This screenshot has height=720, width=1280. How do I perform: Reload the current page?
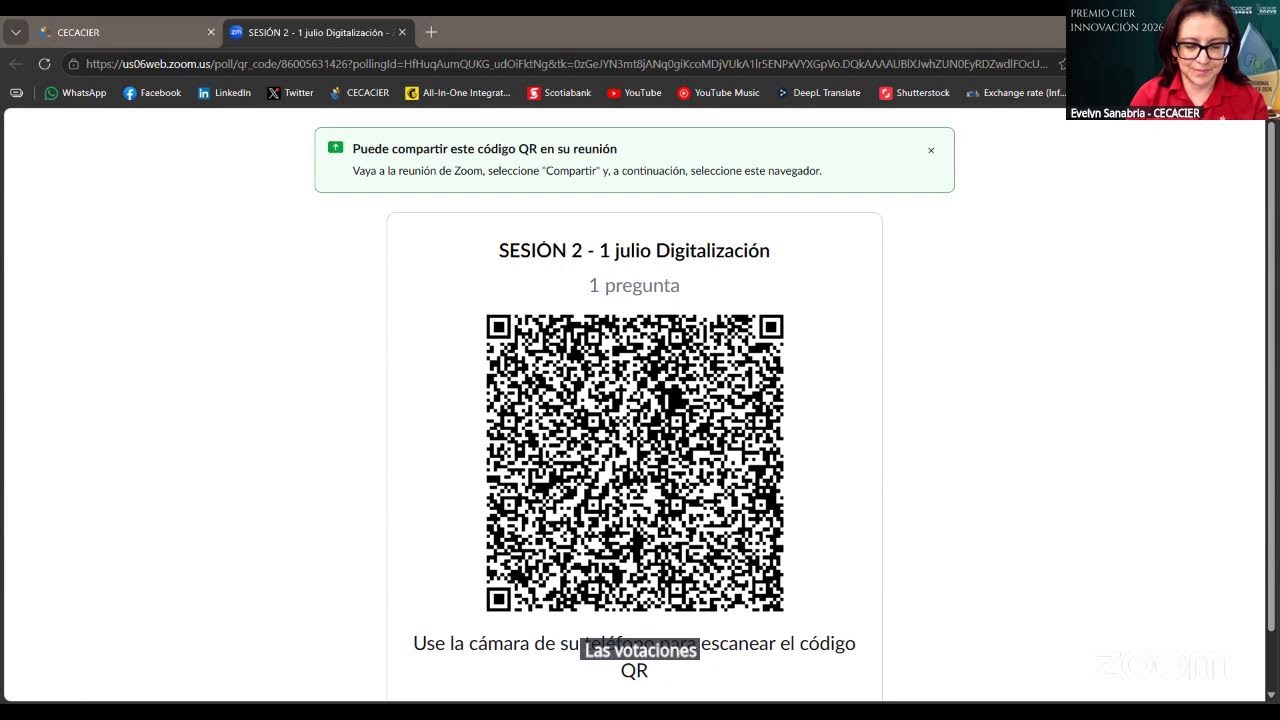click(x=44, y=64)
